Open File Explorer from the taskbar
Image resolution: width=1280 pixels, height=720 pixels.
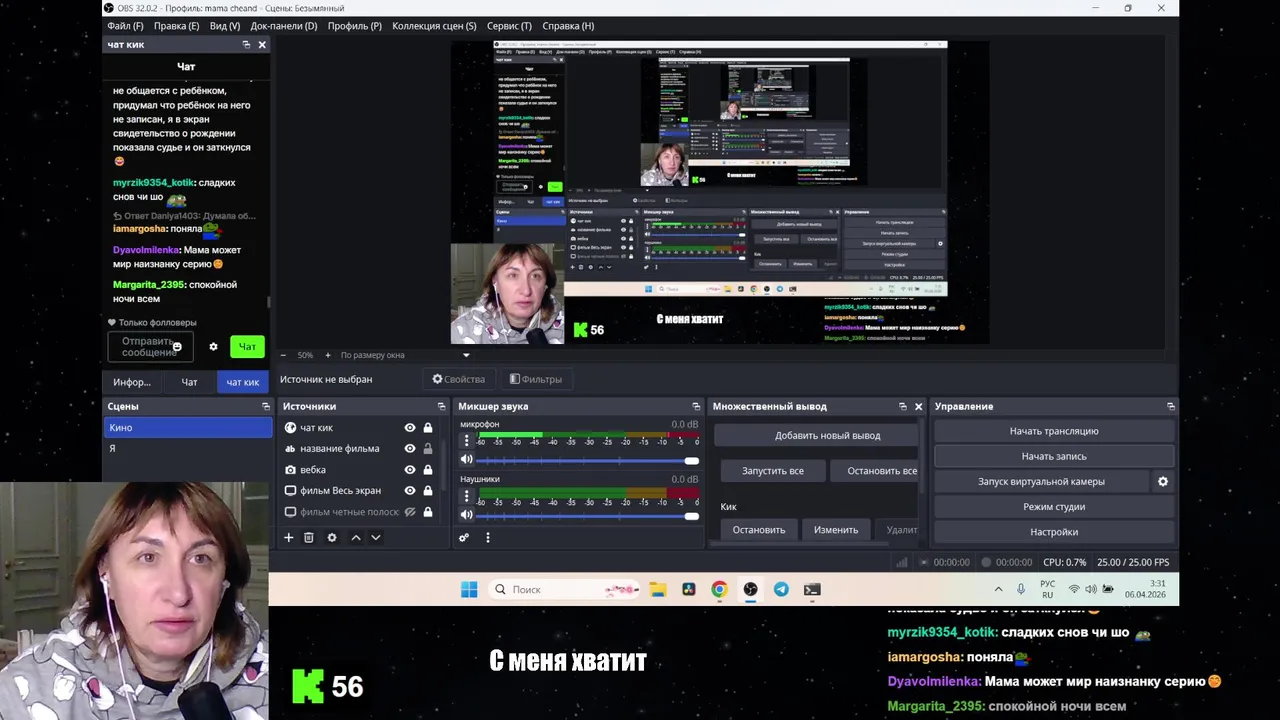coord(657,590)
